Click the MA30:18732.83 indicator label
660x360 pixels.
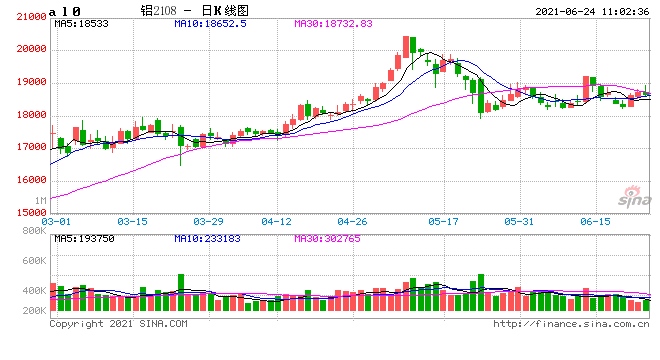pos(333,24)
